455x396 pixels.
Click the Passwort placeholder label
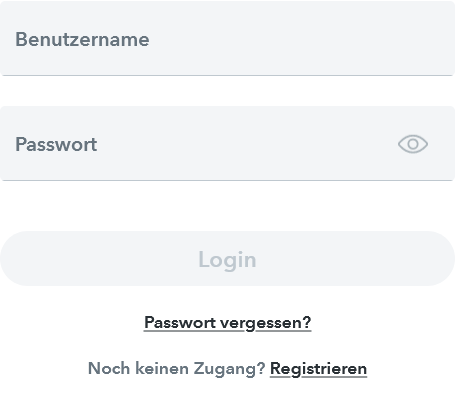[56, 144]
